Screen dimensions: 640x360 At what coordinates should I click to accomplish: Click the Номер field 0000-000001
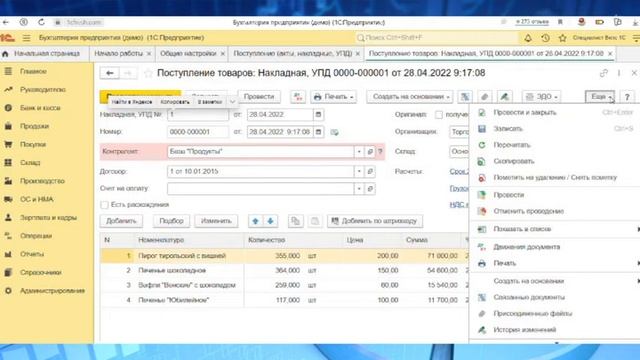click(x=198, y=132)
